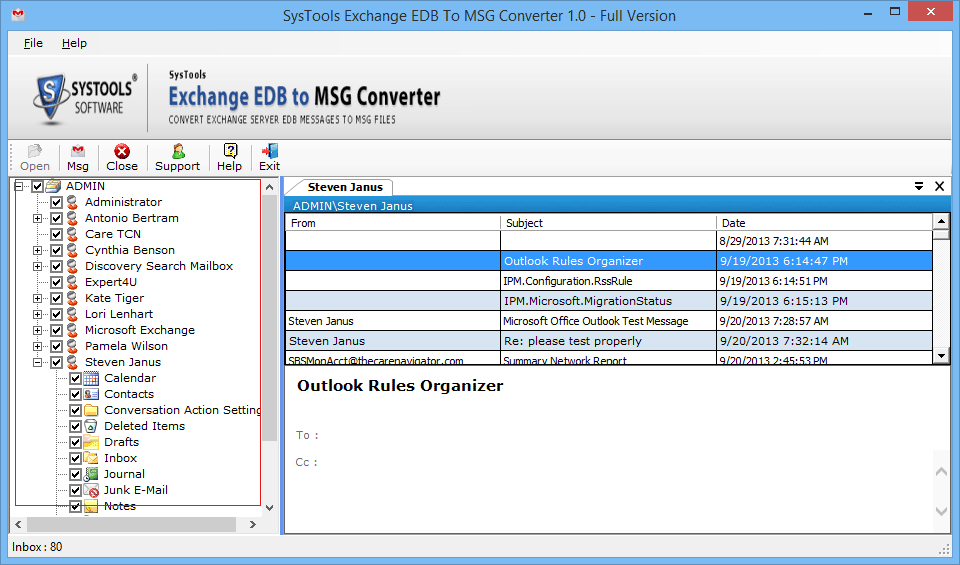Click the Deleted Items recycle icon
The height and width of the screenshot is (565, 960).
[x=91, y=425]
